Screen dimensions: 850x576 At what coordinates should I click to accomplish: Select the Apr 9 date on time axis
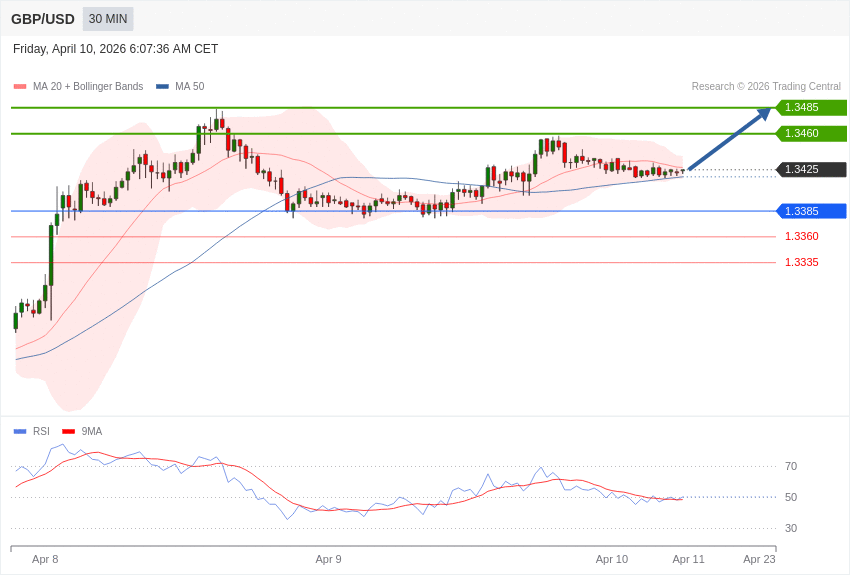coord(328,559)
